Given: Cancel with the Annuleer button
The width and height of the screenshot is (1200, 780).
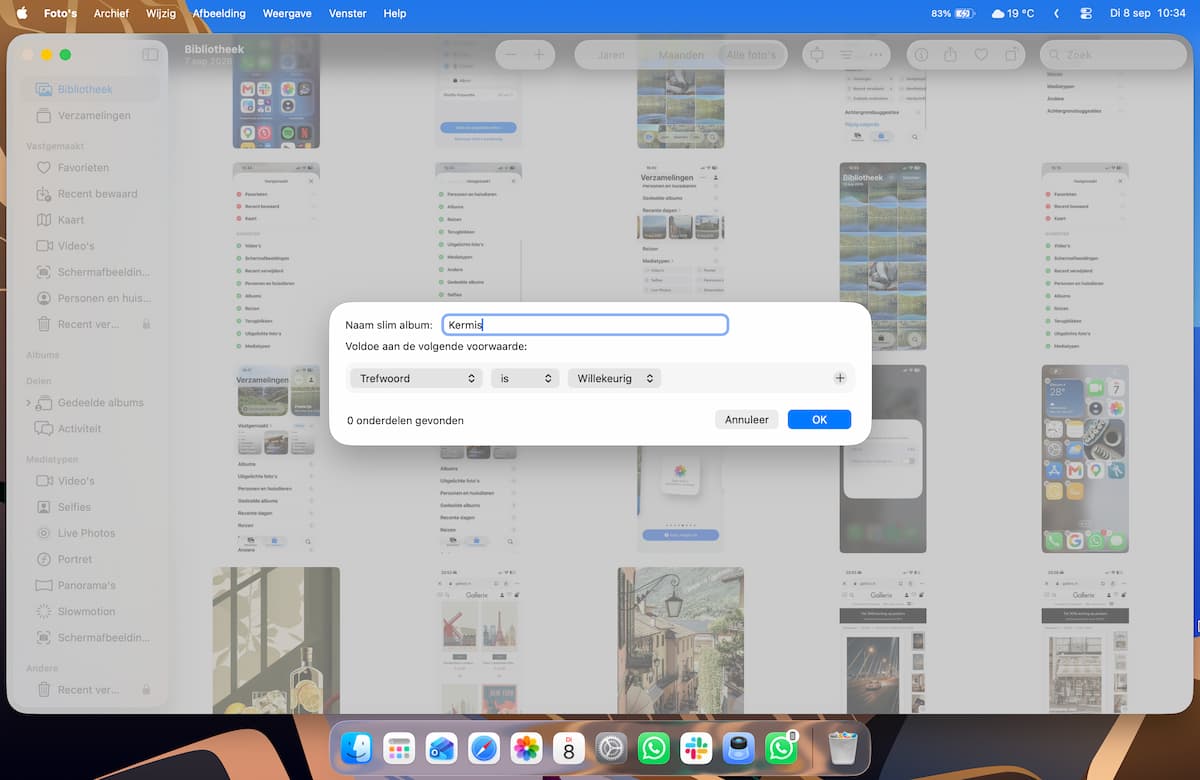Looking at the screenshot, I should pyautogui.click(x=747, y=420).
